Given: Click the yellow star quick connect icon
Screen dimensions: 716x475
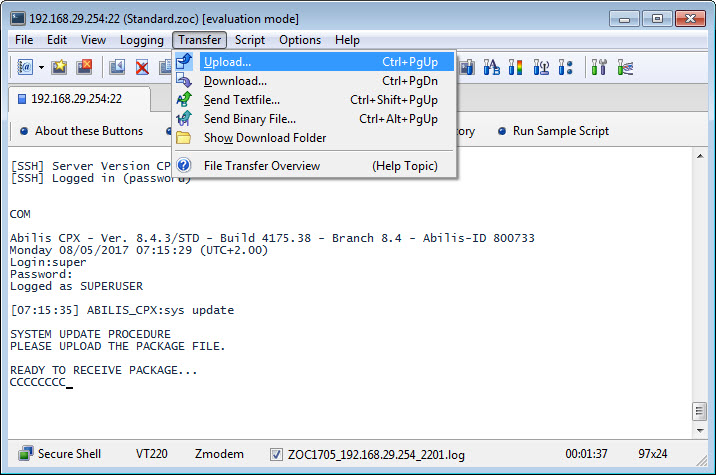Looking at the screenshot, I should [x=60, y=68].
